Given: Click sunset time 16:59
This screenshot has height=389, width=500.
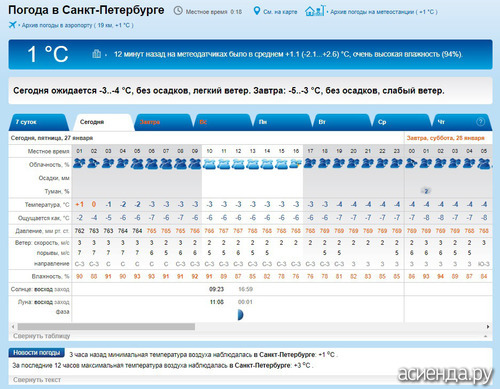Looking at the screenshot, I should tap(245, 289).
